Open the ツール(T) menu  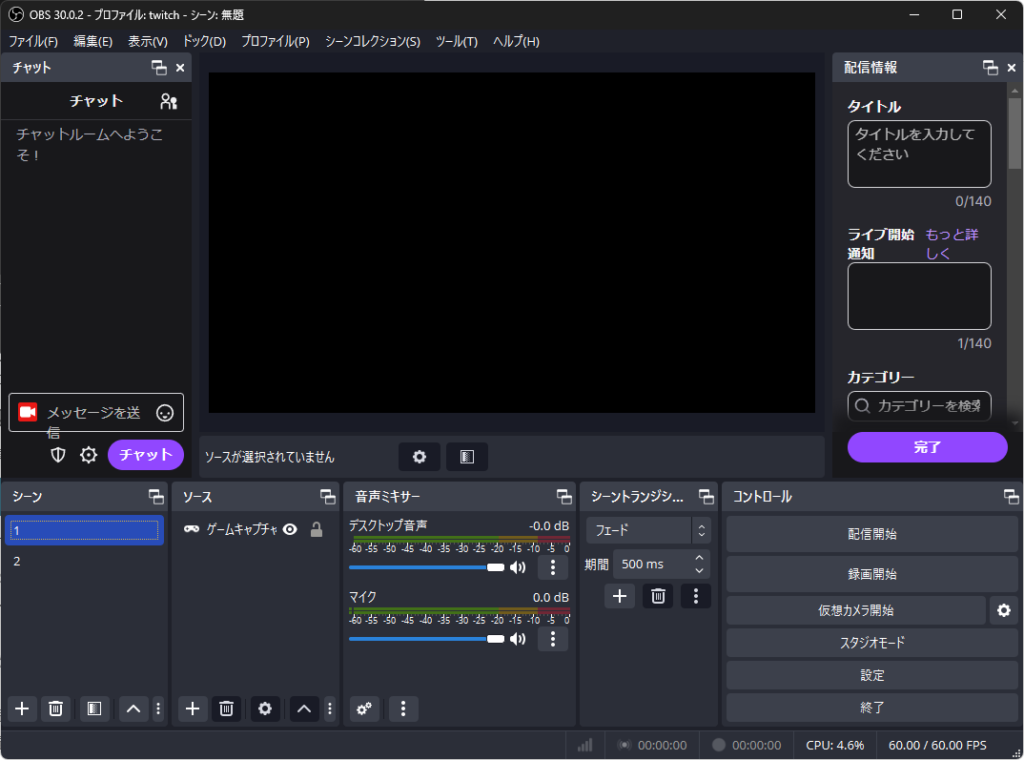[x=456, y=41]
